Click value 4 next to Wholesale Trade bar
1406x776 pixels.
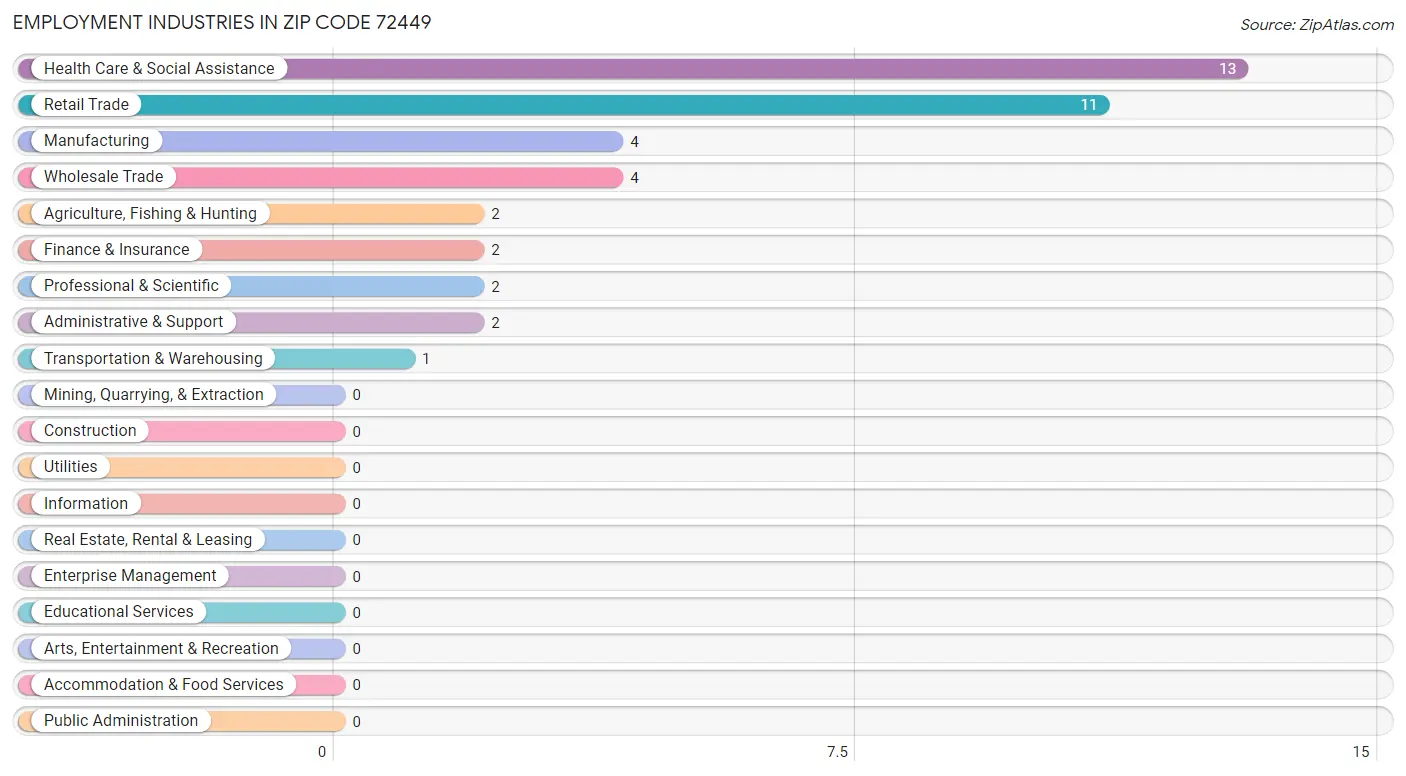(x=634, y=178)
